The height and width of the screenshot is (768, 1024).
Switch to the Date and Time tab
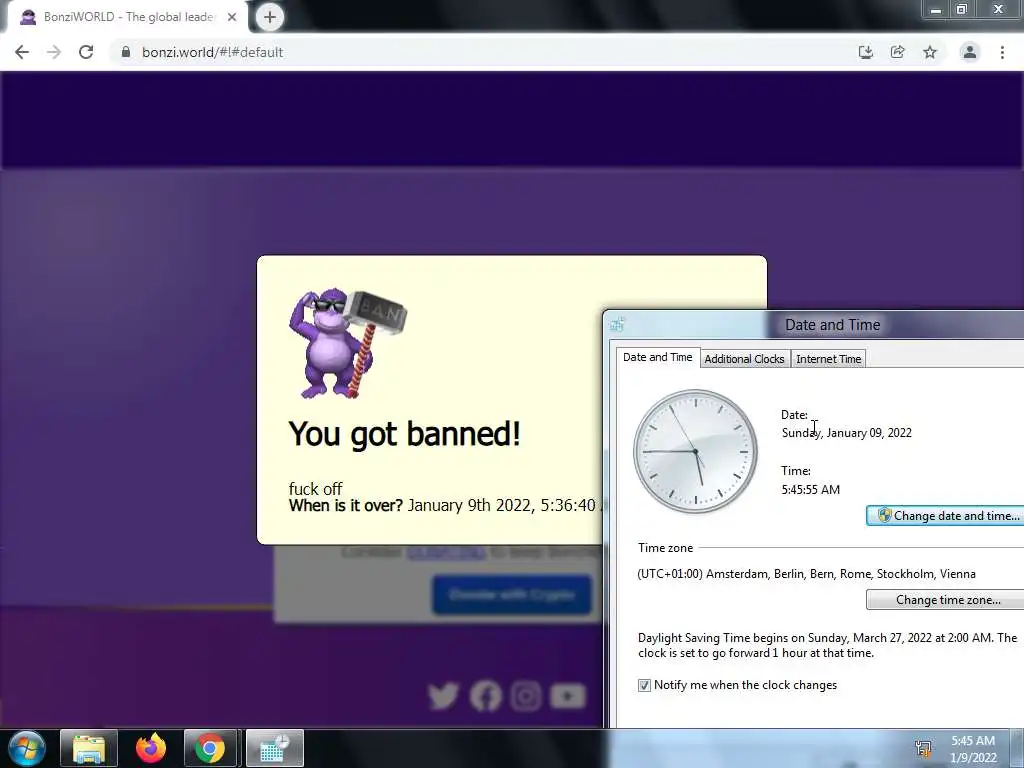click(658, 357)
